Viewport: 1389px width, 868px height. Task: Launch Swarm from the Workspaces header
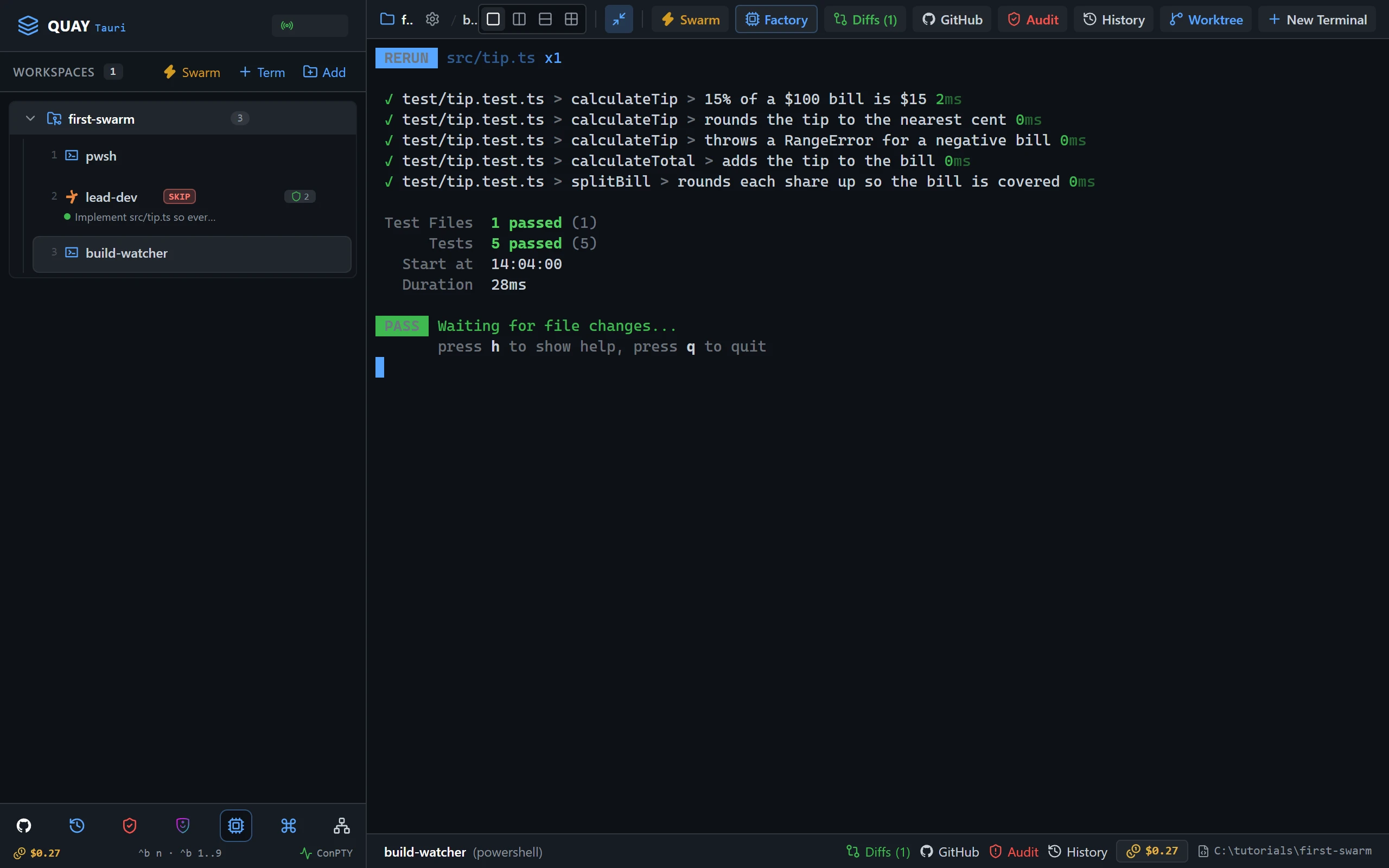point(192,72)
